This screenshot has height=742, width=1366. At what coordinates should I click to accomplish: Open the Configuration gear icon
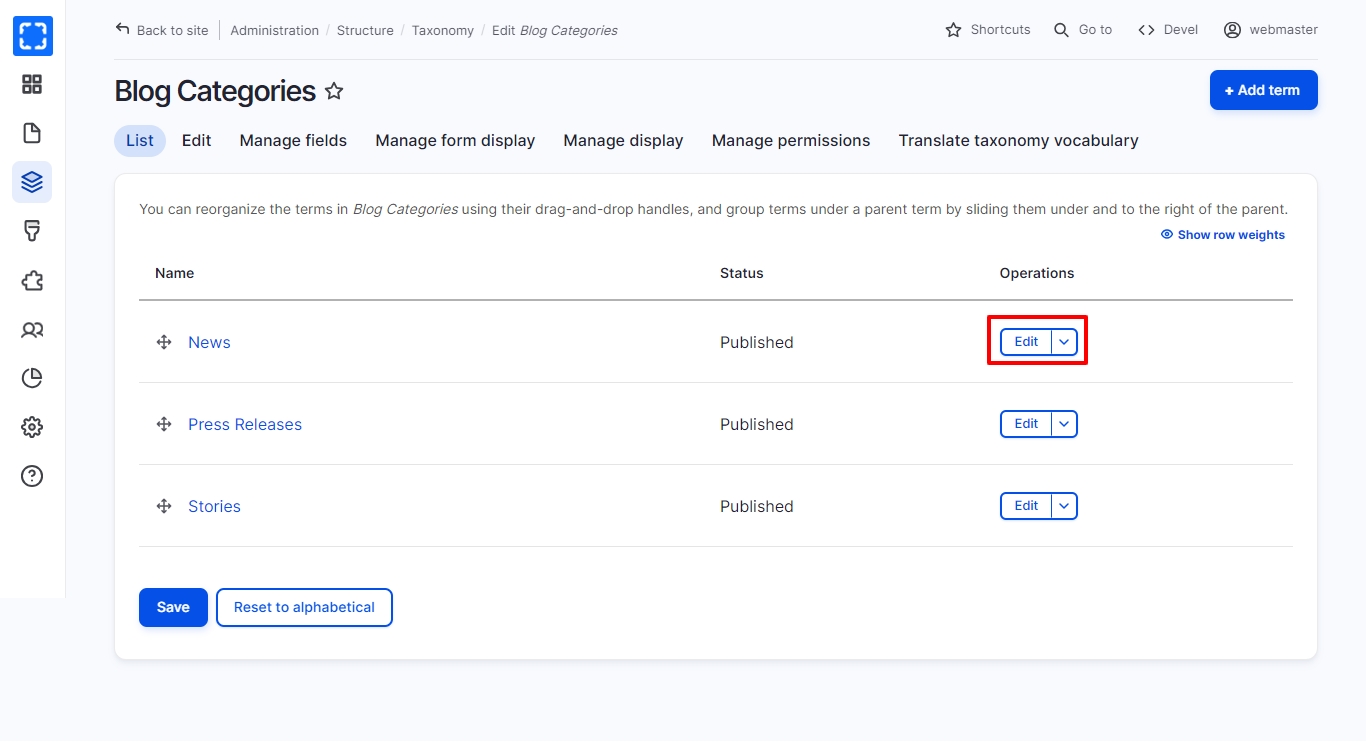pyautogui.click(x=32, y=427)
